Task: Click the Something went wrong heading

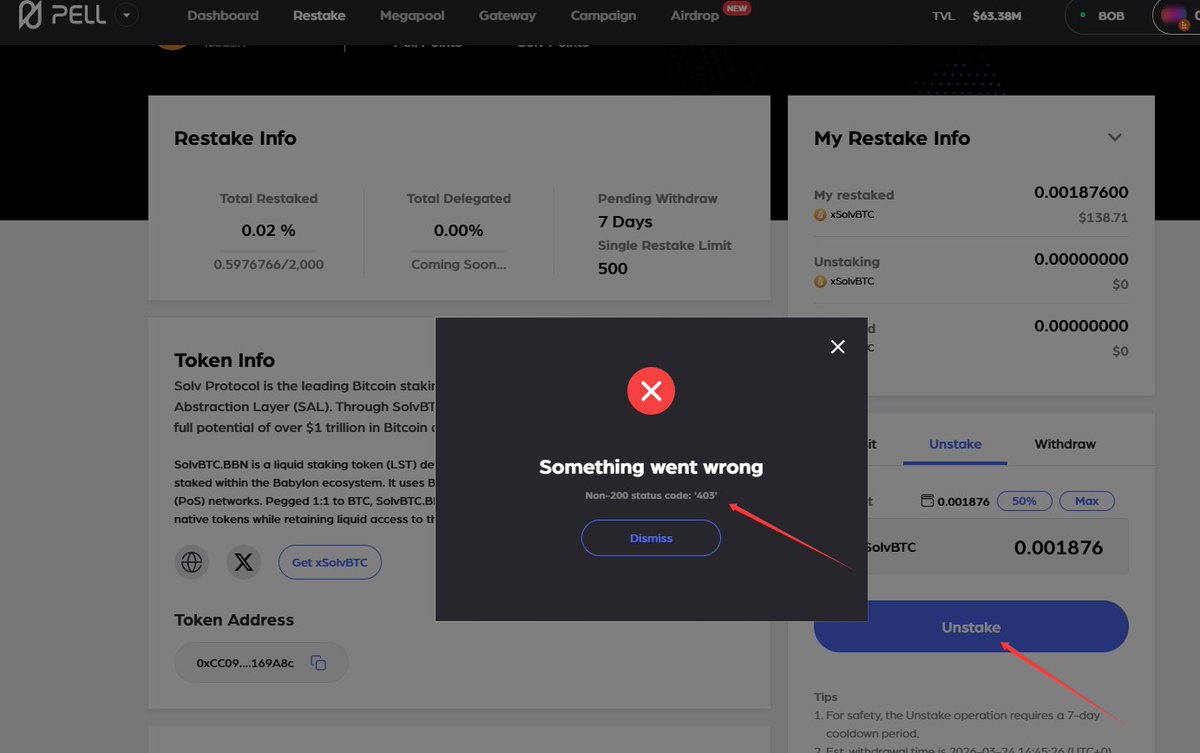Action: (651, 467)
